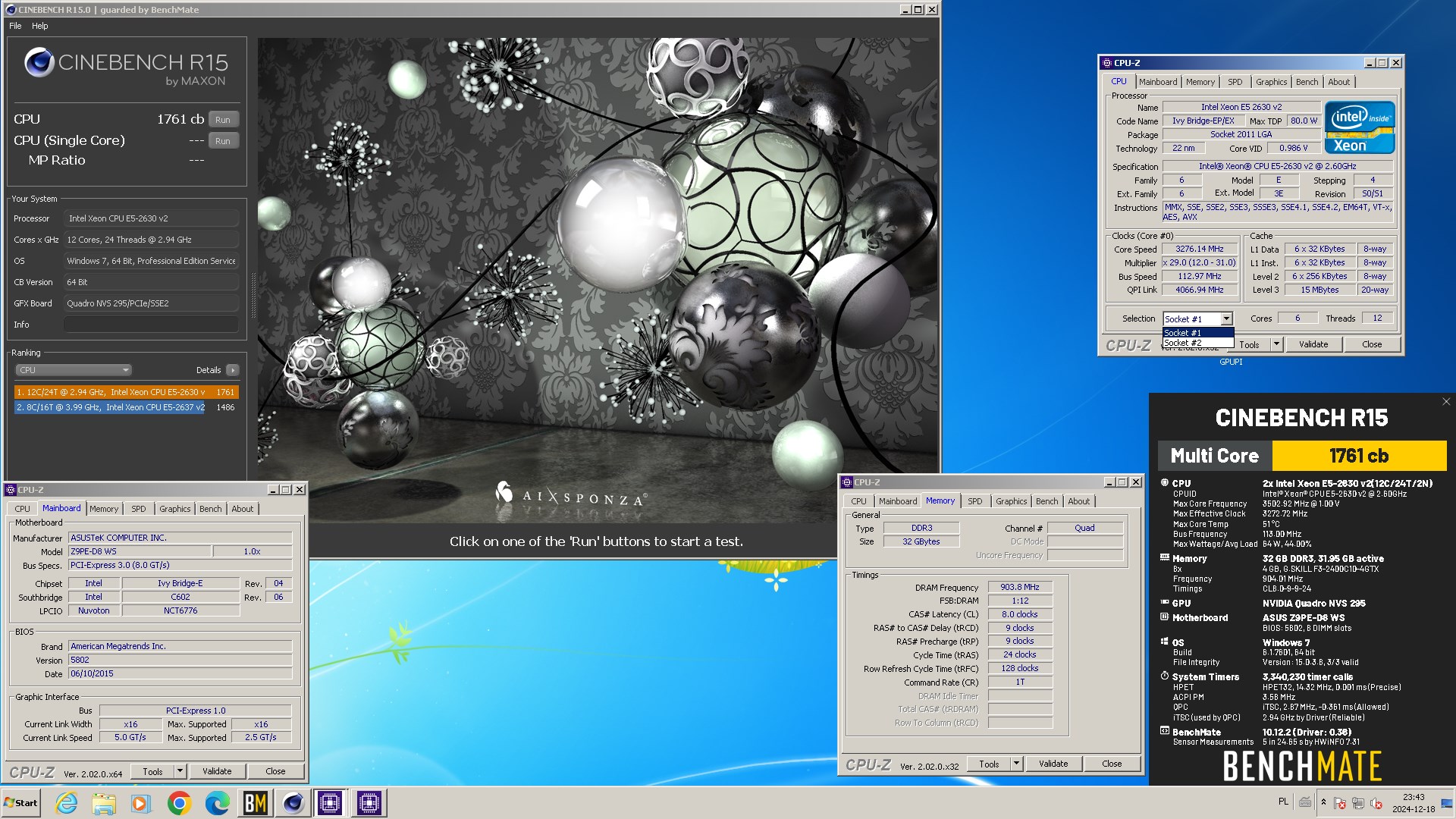
Task: Open the Cinebench Help menu
Action: coord(39,26)
